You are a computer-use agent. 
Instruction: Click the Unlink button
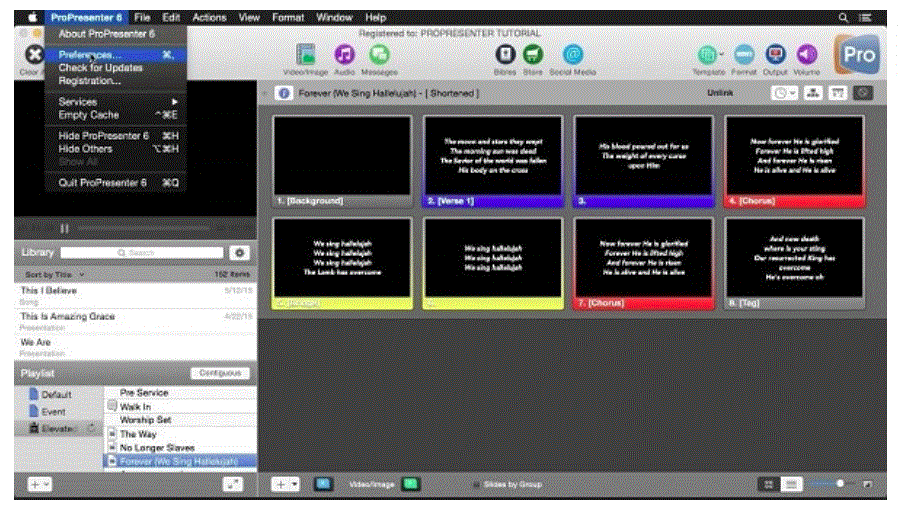click(719, 93)
